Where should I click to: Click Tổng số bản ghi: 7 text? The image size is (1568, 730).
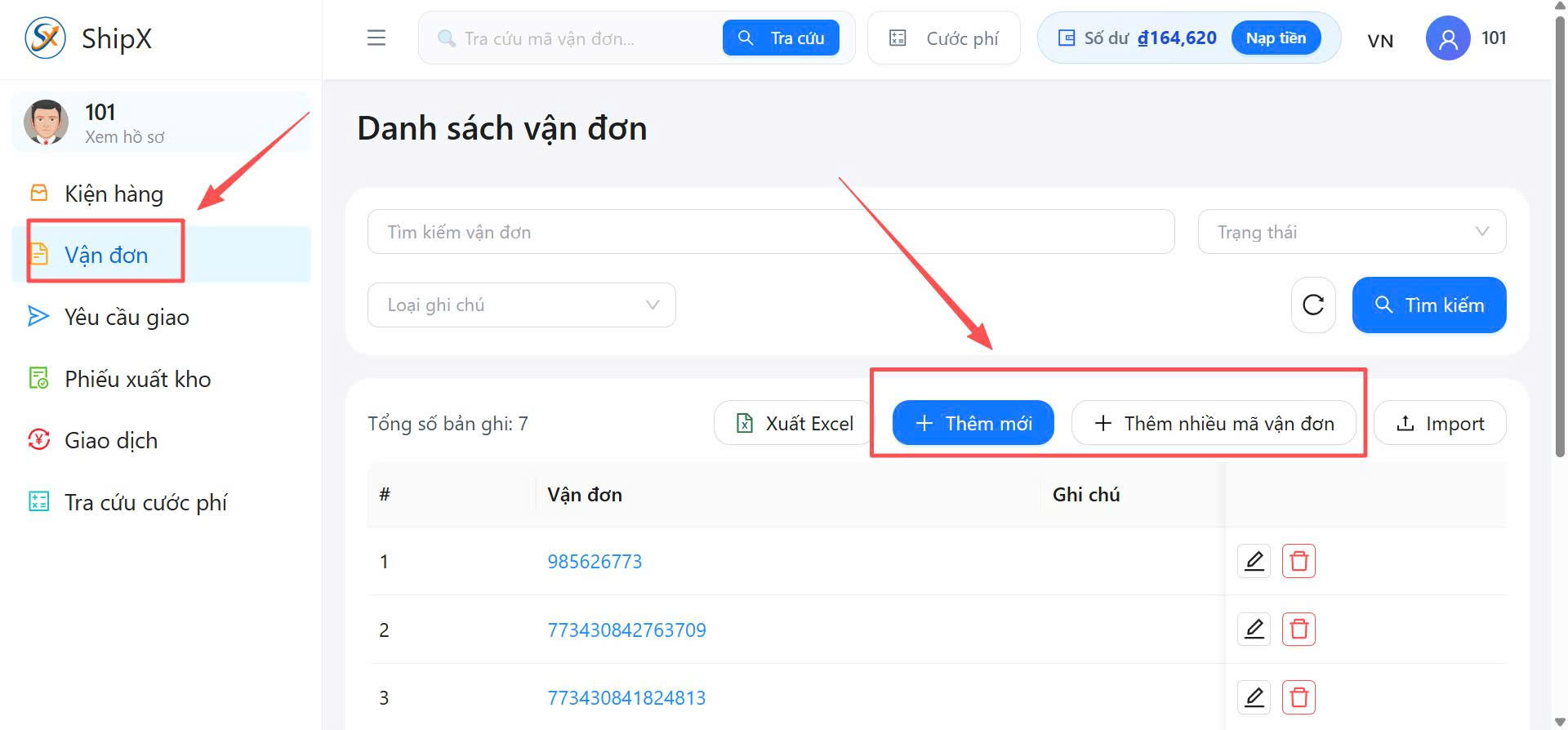448,424
